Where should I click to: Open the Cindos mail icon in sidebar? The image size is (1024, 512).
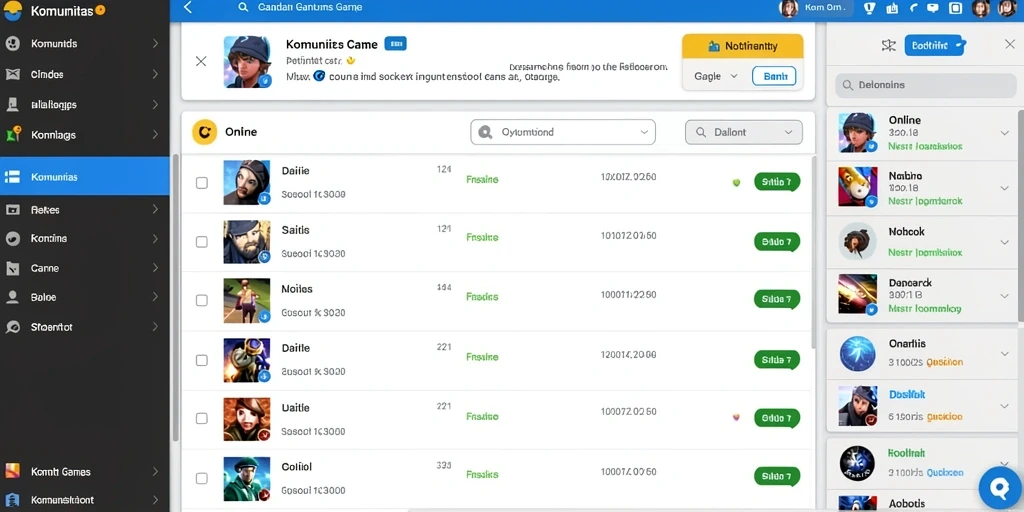(12, 74)
